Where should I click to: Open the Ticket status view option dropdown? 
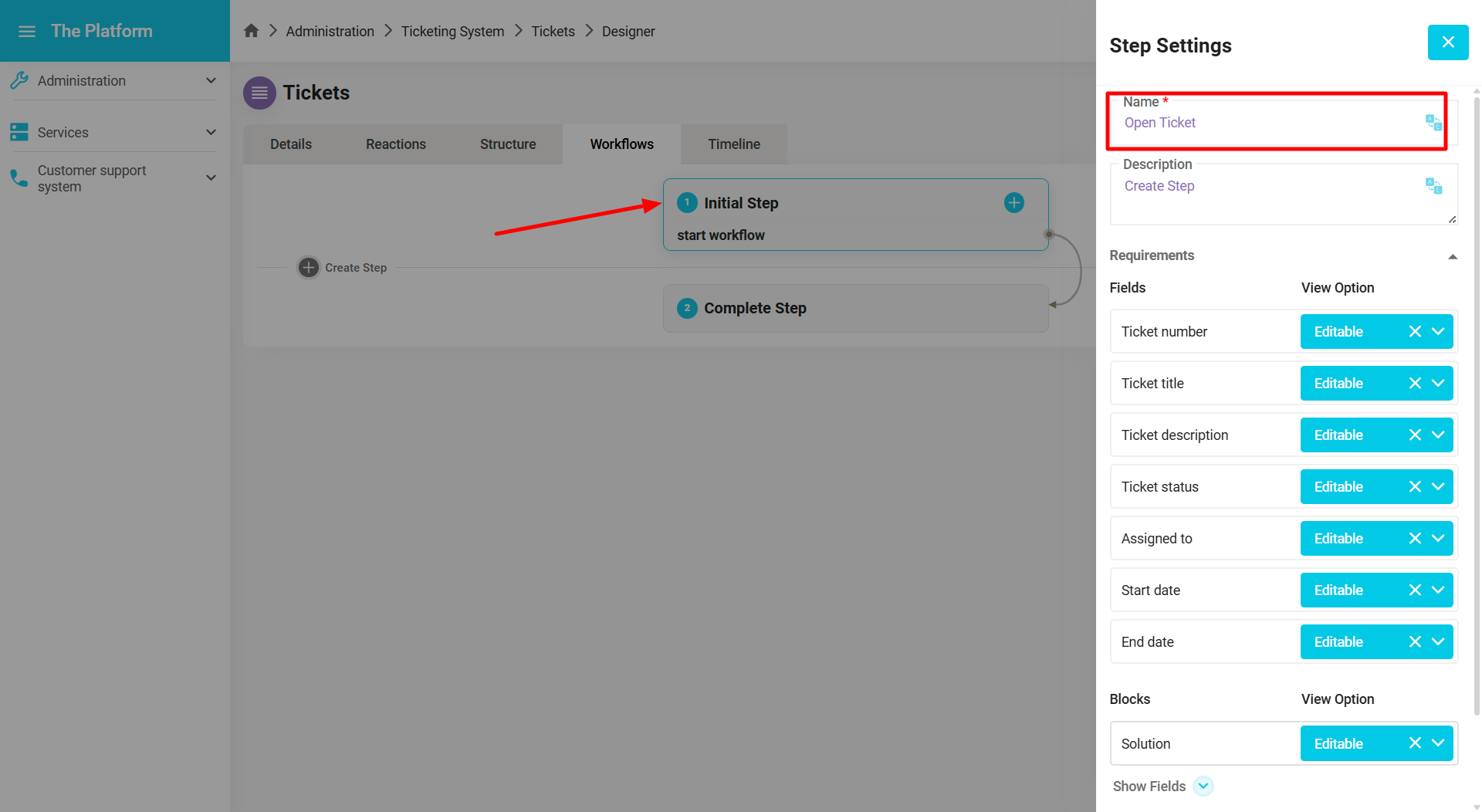pyautogui.click(x=1438, y=487)
